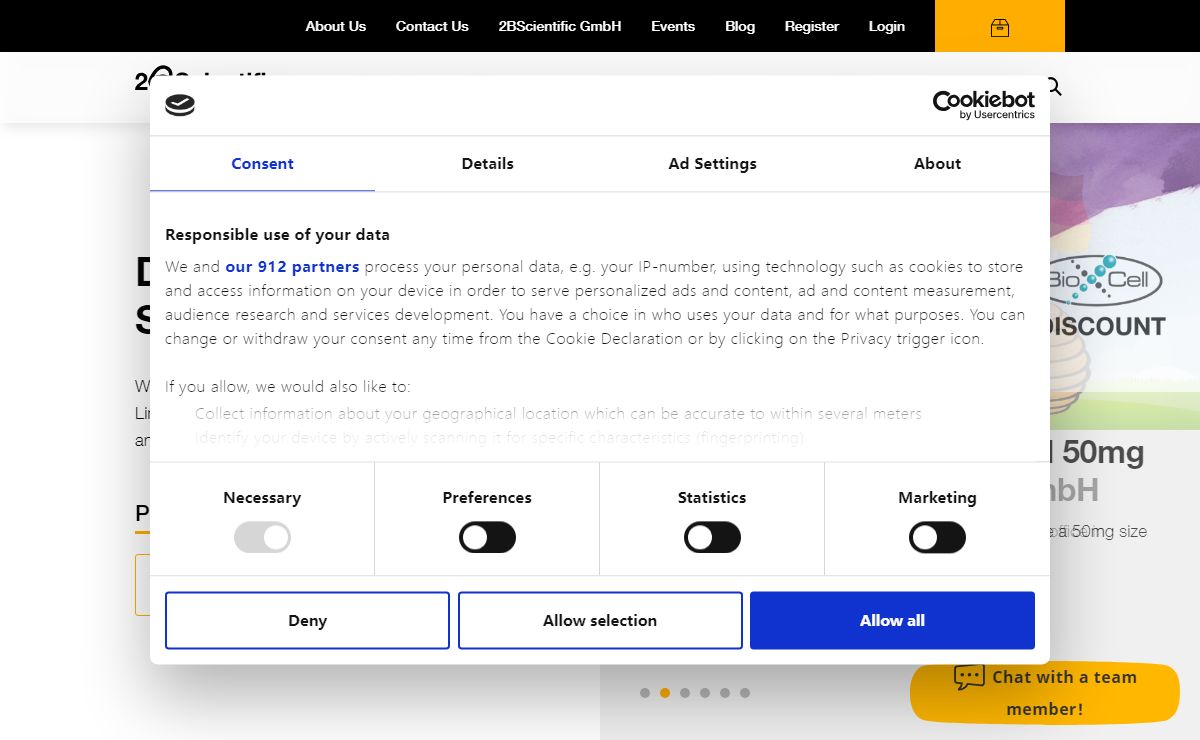
Task: Toggle the Necessary cookies switch
Action: click(x=262, y=538)
